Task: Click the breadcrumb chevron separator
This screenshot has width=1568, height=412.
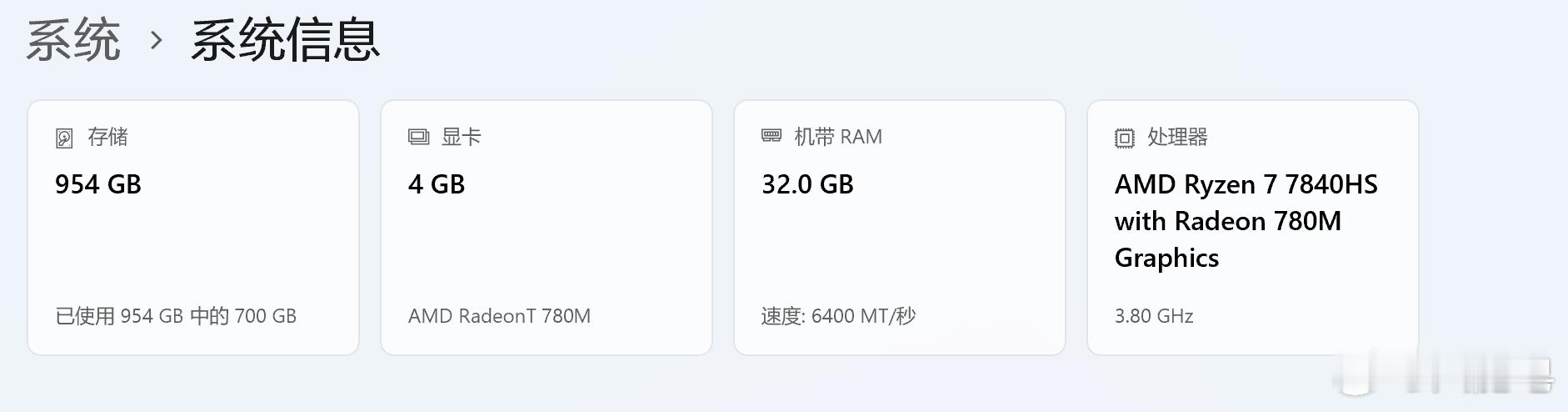Action: [x=156, y=40]
